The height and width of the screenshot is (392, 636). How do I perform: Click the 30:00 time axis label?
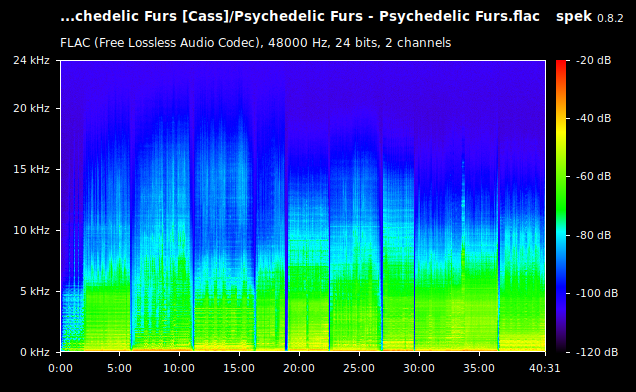click(x=419, y=368)
